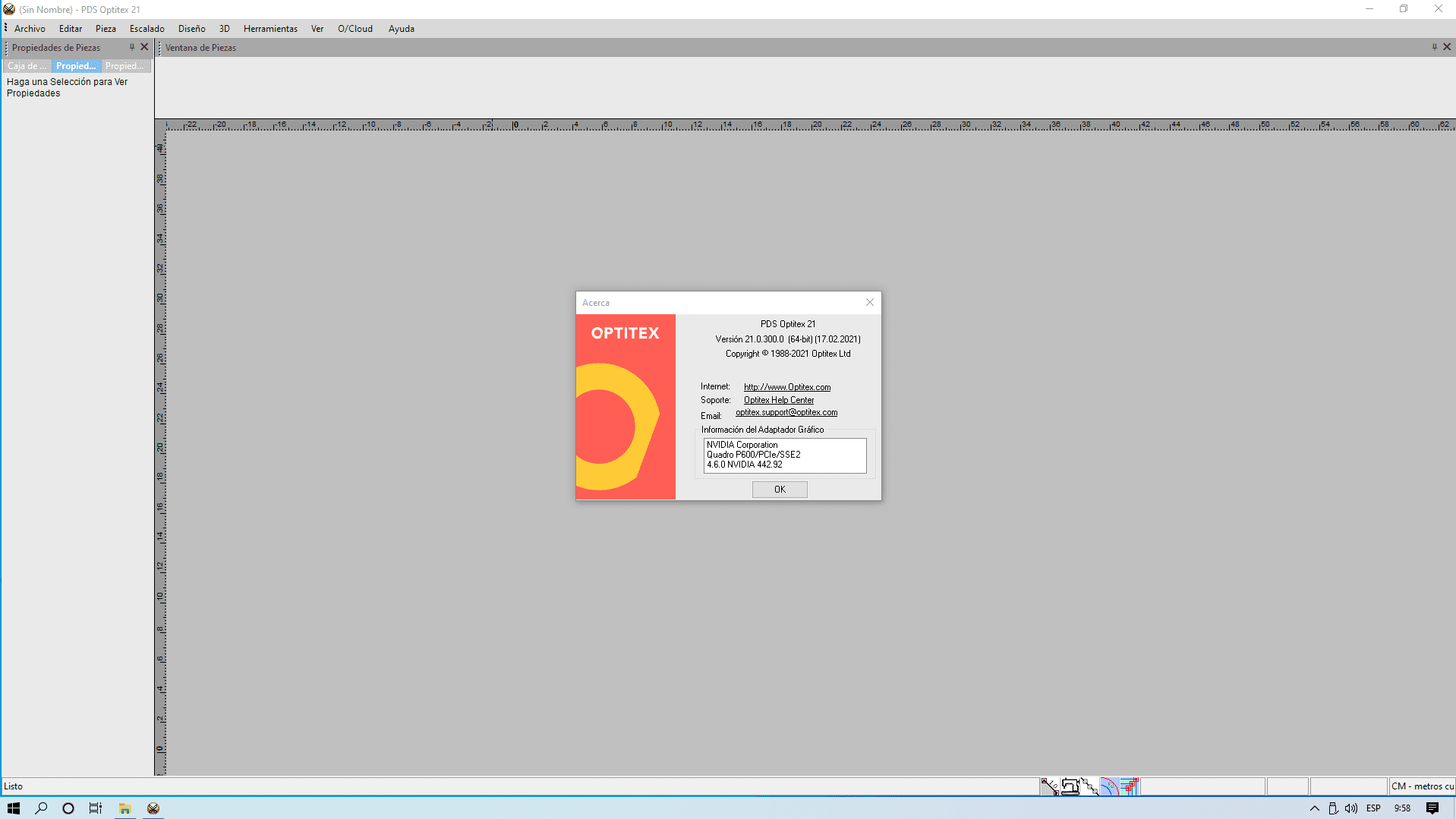Click the scale measure icon in status bar
The width and height of the screenshot is (1456, 819).
(x=1049, y=786)
